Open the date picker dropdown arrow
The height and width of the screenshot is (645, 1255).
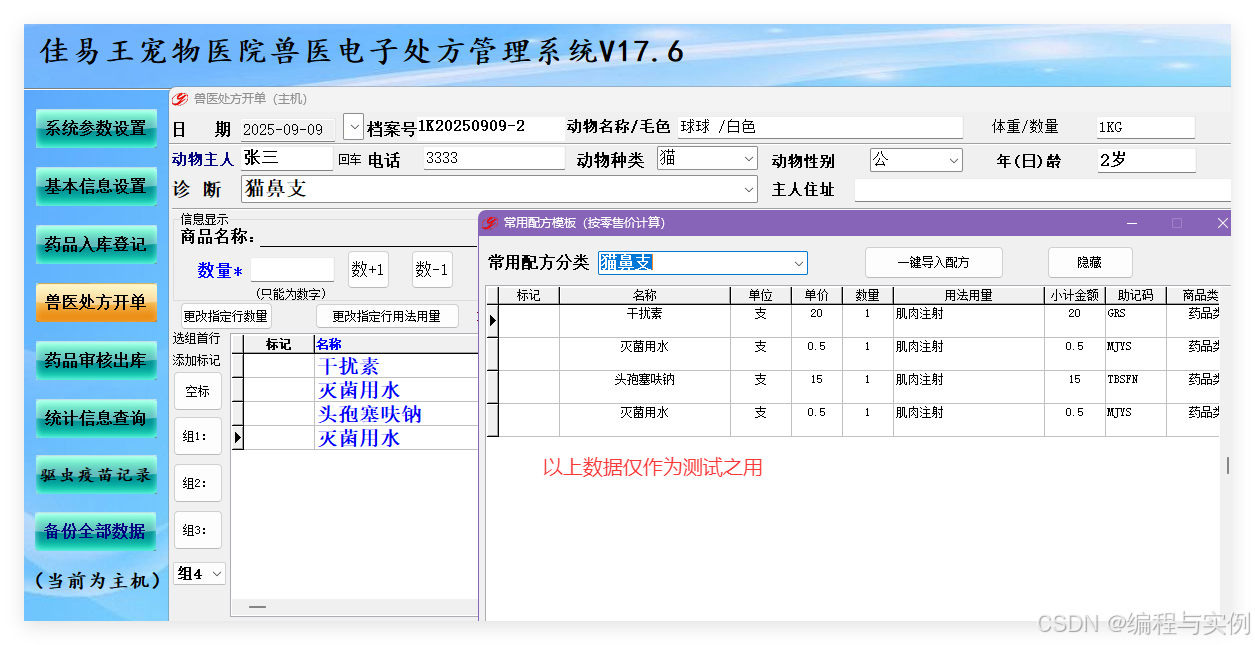[x=353, y=127]
